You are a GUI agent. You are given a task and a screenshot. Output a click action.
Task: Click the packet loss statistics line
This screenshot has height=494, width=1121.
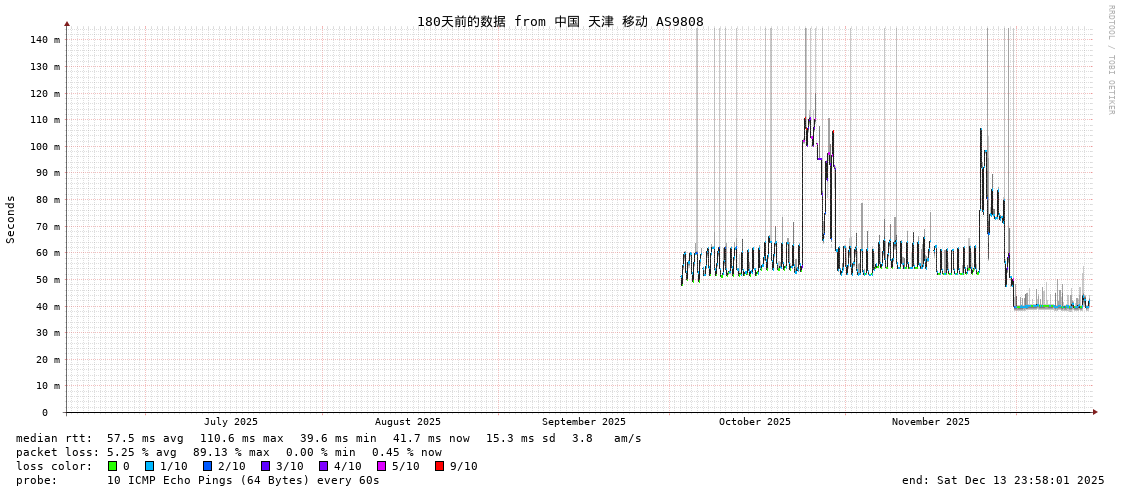tap(228, 452)
